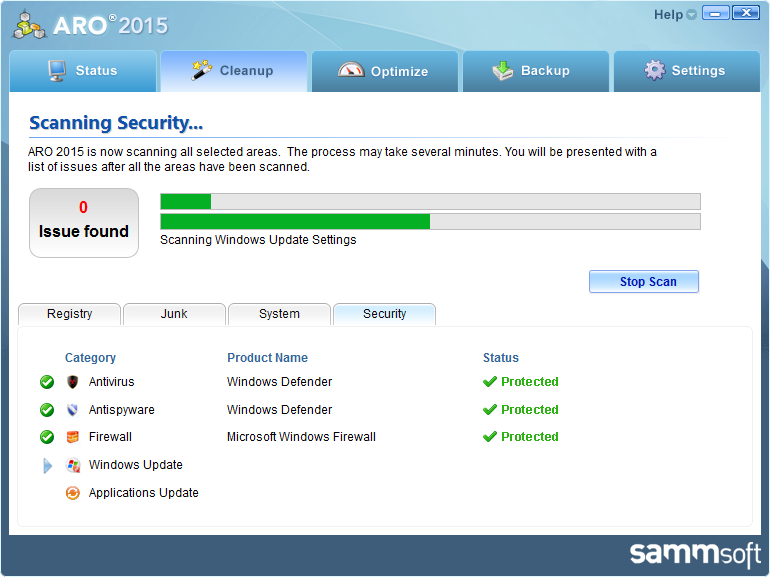Click the Applications Update orange icon
Image resolution: width=770 pixels, height=577 pixels.
72,493
